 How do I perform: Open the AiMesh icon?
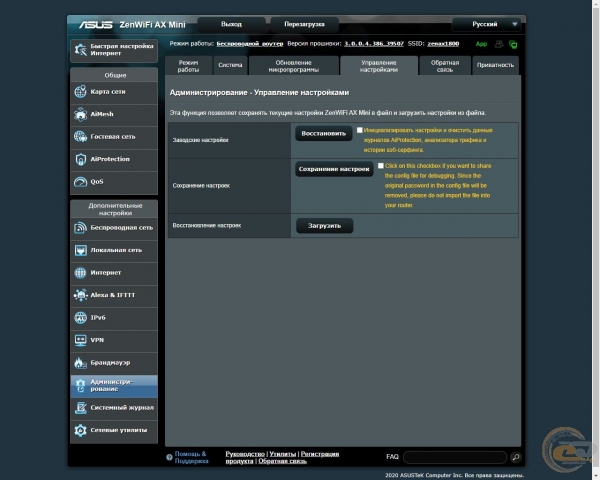click(80, 114)
